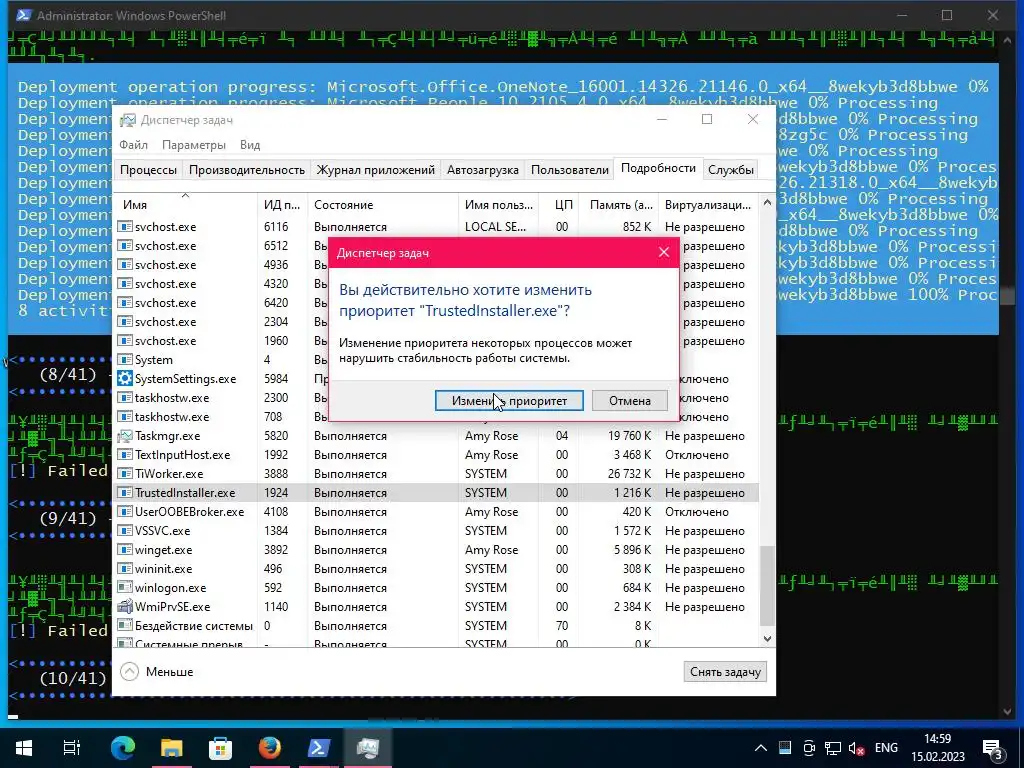The image size is (1024, 768).
Task: Click Meet Now tray icon
Action: coord(809,748)
